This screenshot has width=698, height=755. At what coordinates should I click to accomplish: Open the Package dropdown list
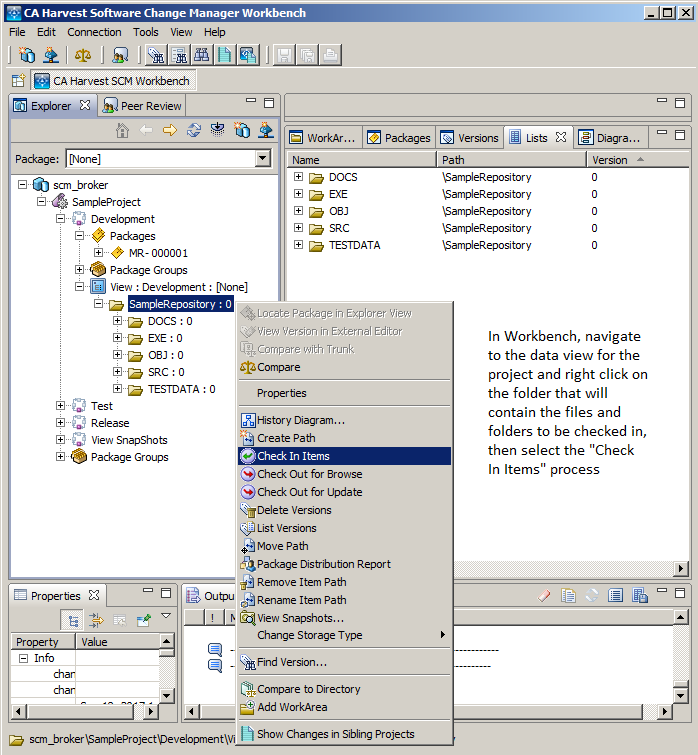coord(262,158)
